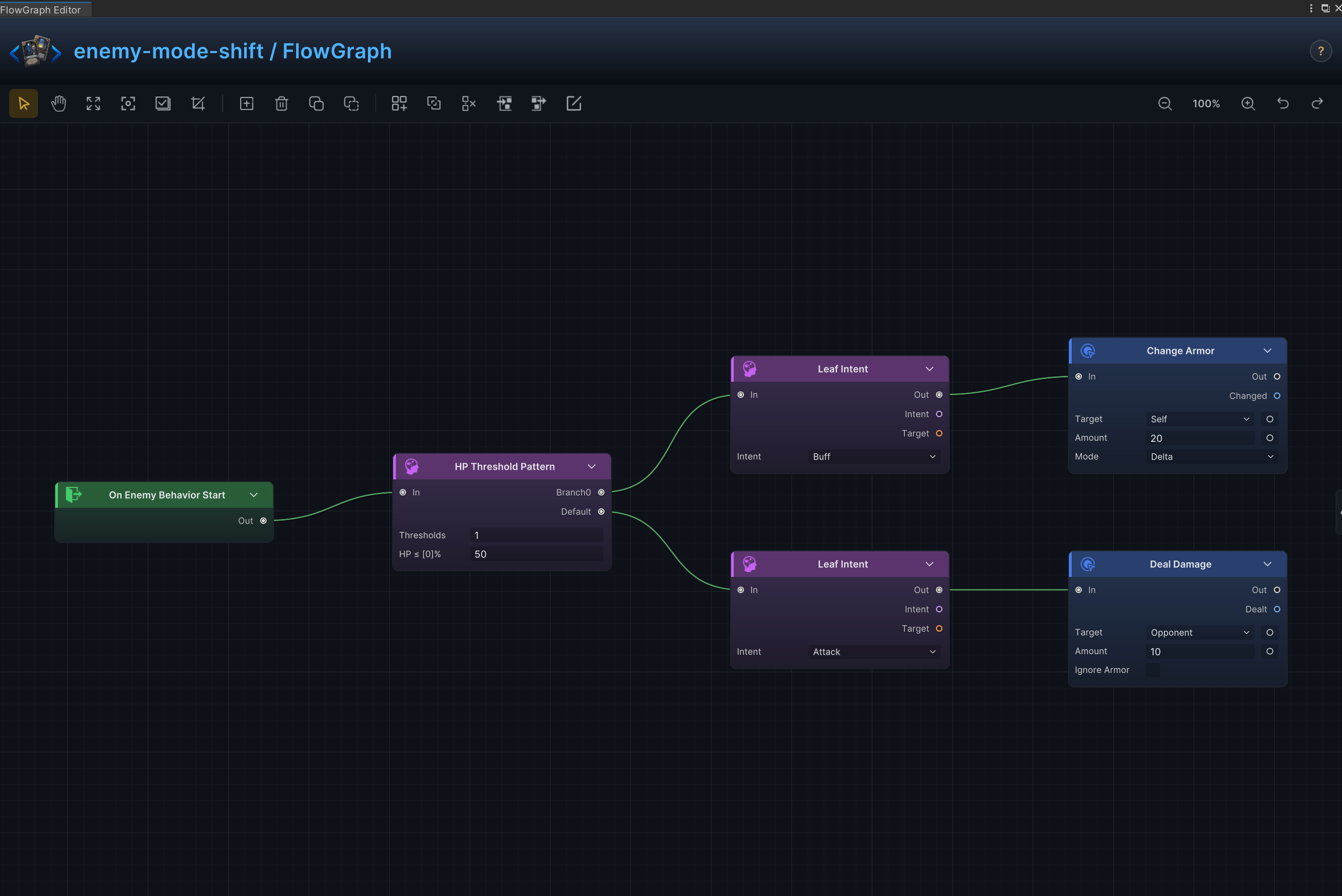Open the Target dropdown set to Opponent
This screenshot has height=896, width=1342.
1200,633
